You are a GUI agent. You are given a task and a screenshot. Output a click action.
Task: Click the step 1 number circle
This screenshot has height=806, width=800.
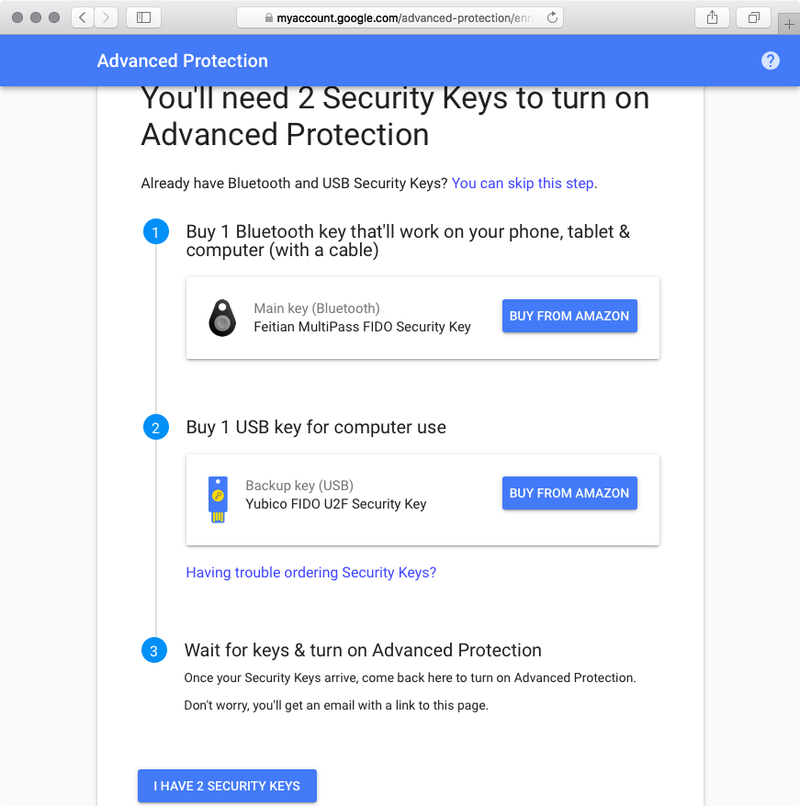[156, 232]
